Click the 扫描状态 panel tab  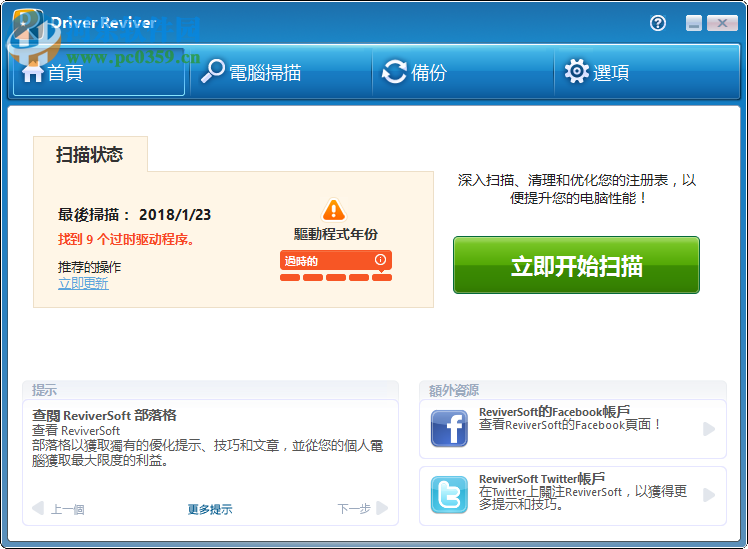tap(90, 154)
